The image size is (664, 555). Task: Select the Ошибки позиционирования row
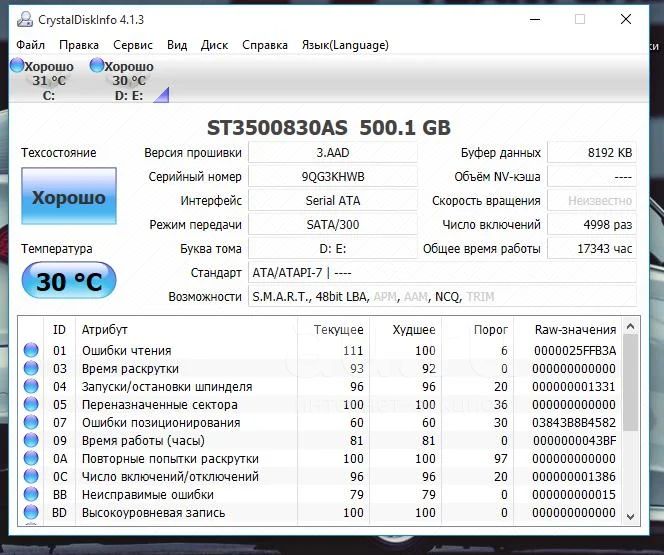coord(320,422)
